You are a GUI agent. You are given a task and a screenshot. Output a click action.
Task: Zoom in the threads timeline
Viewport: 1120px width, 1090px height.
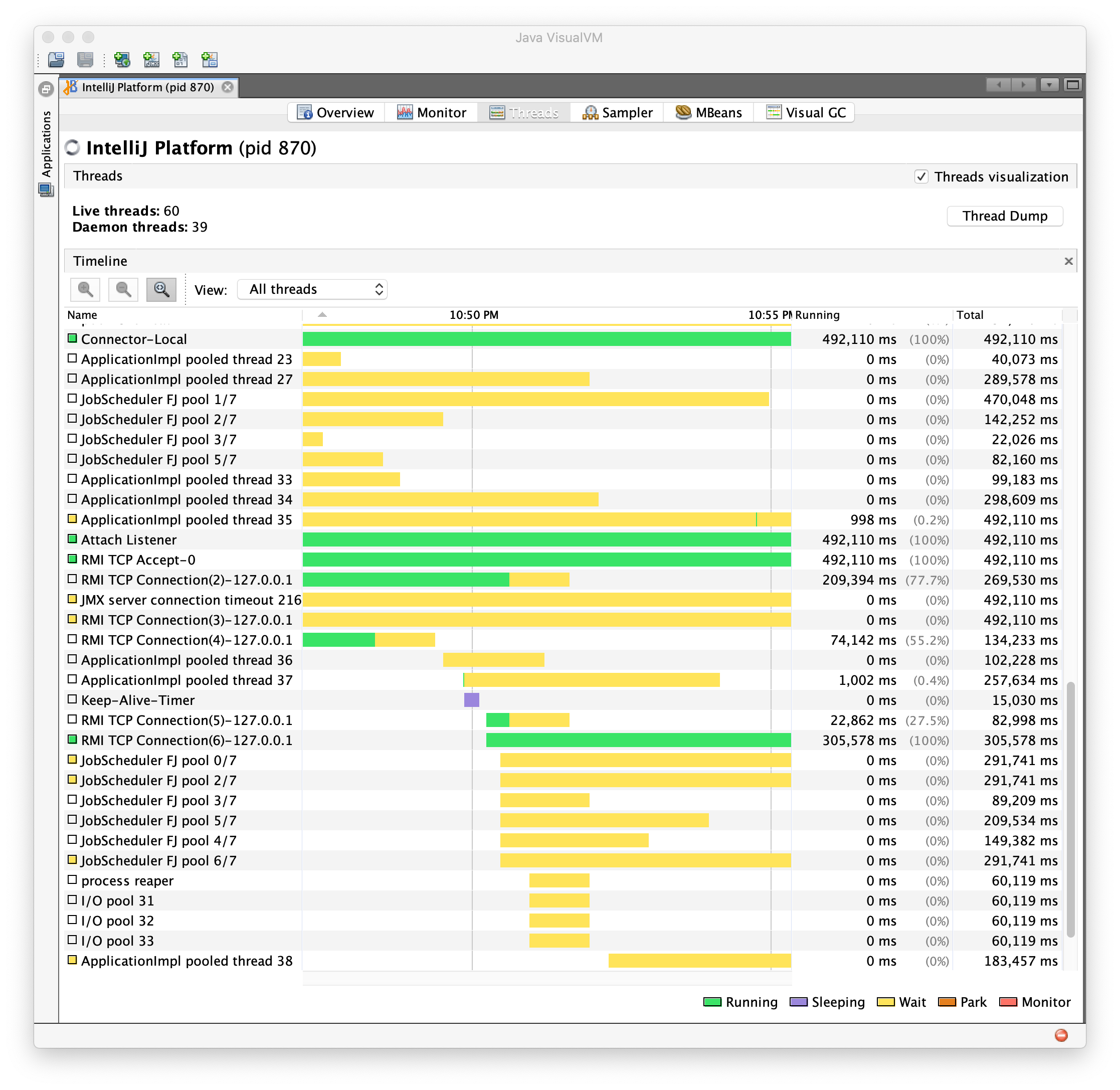pyautogui.click(x=85, y=289)
